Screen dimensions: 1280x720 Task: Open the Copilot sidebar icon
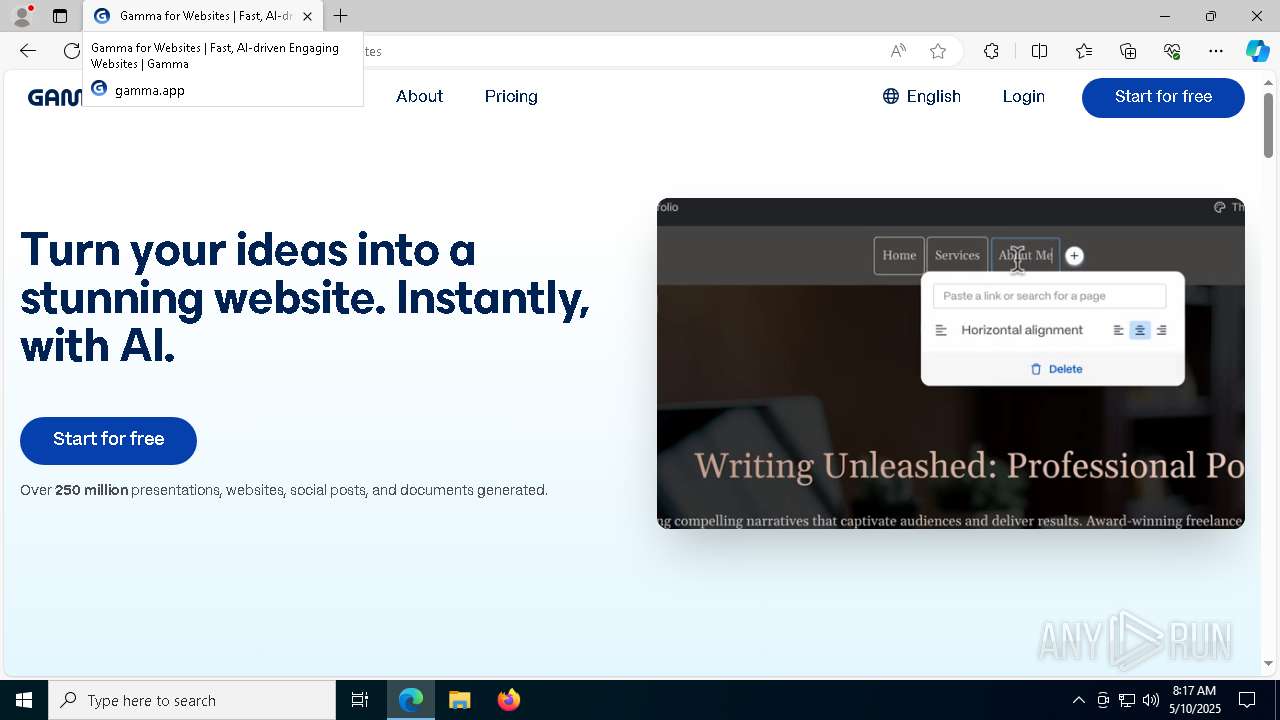[1257, 51]
